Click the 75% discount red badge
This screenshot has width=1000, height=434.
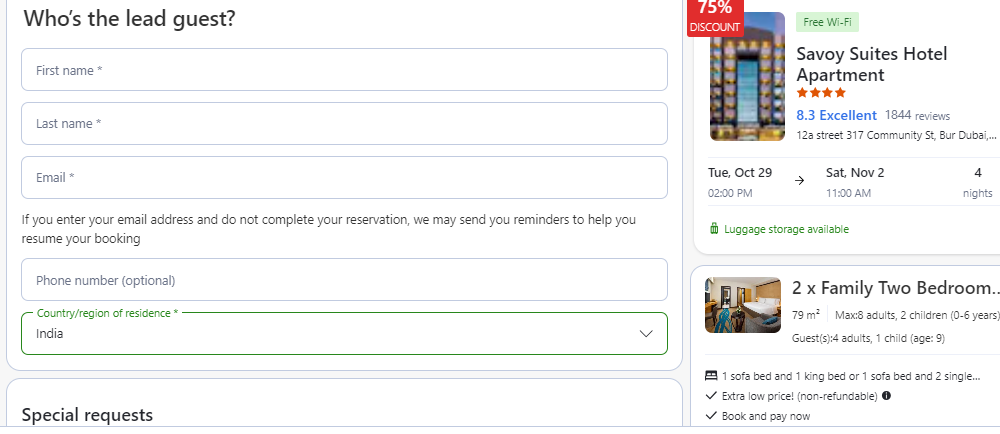pos(715,17)
